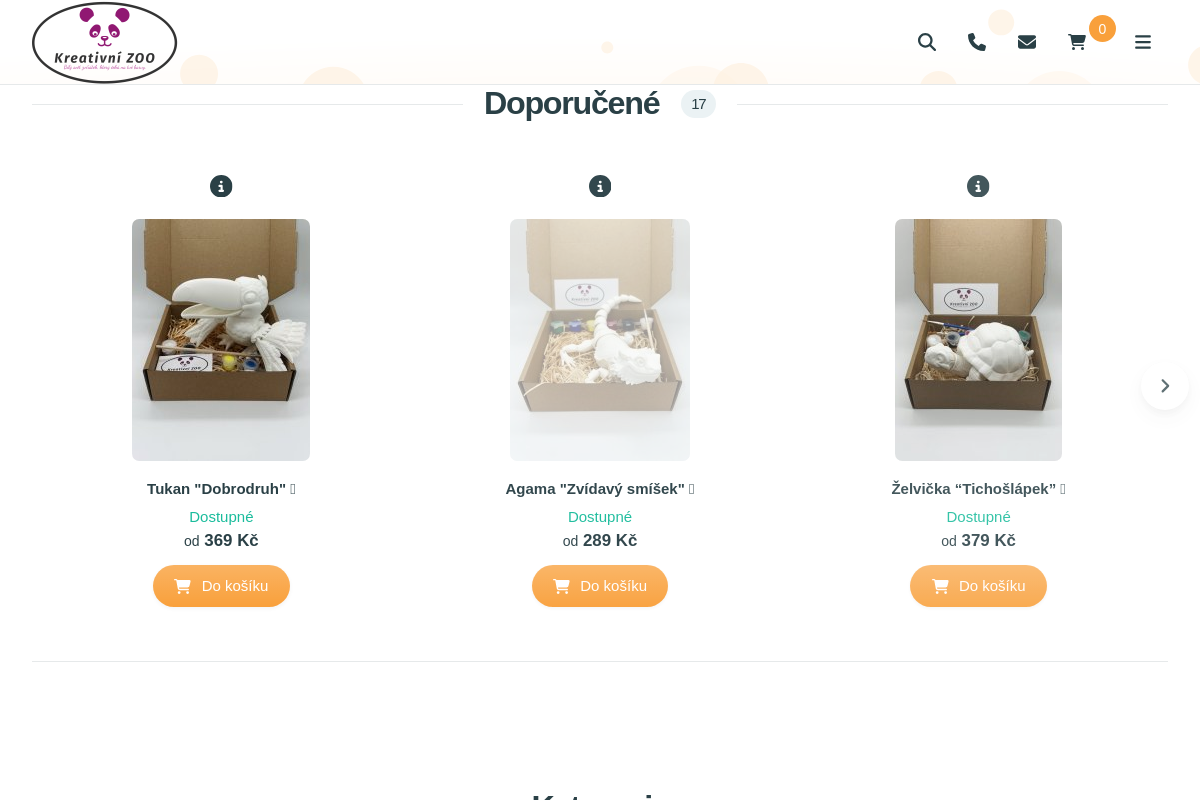The height and width of the screenshot is (800, 1200).
Task: Open the Tukan product image
Action: coord(221,340)
